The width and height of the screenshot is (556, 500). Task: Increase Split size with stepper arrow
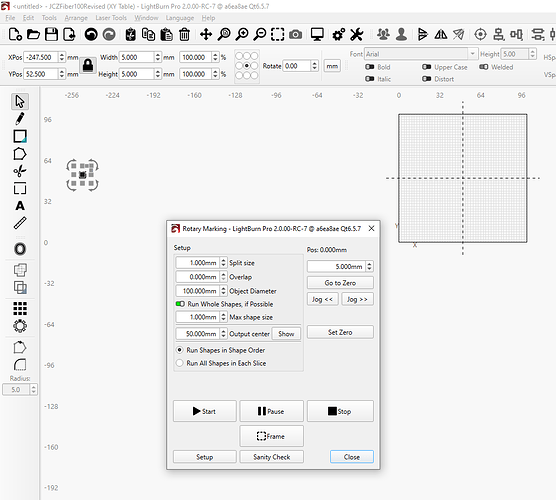tap(223, 261)
